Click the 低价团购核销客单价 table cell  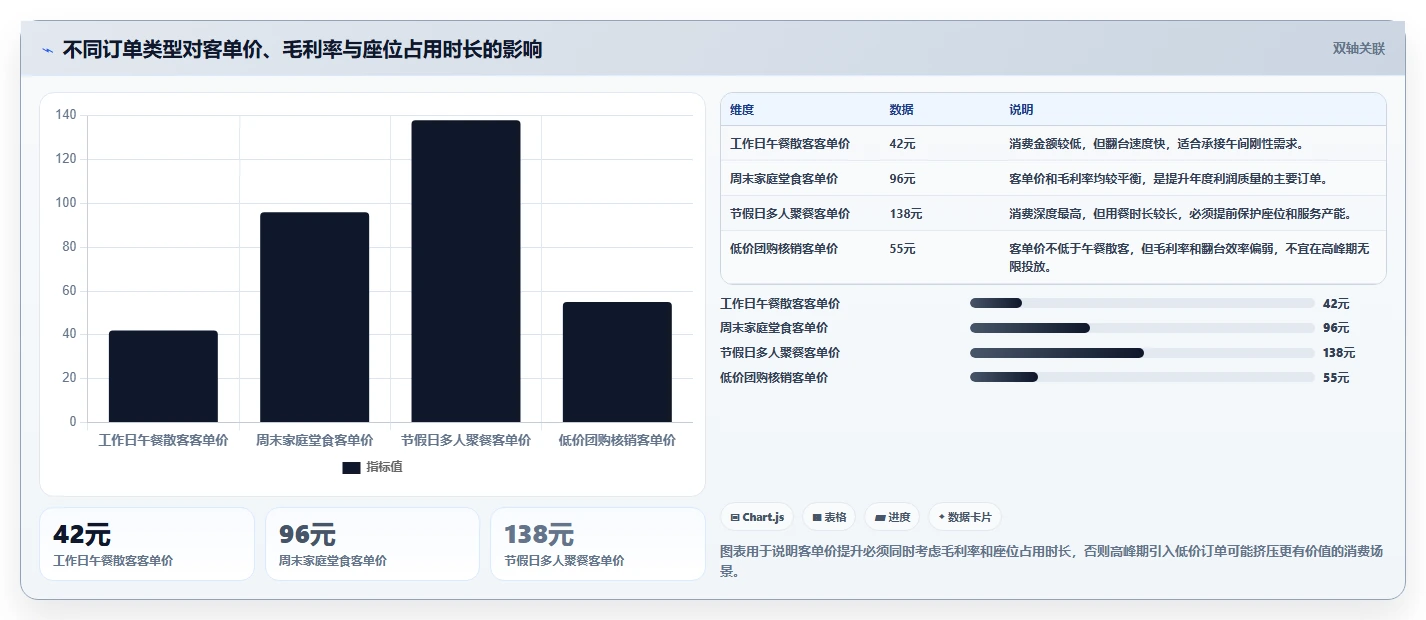point(784,249)
